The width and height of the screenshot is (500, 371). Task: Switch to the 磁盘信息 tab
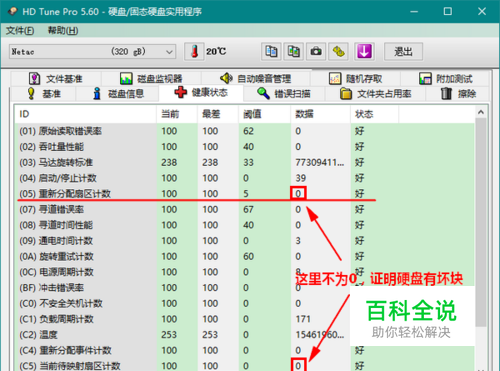point(118,94)
